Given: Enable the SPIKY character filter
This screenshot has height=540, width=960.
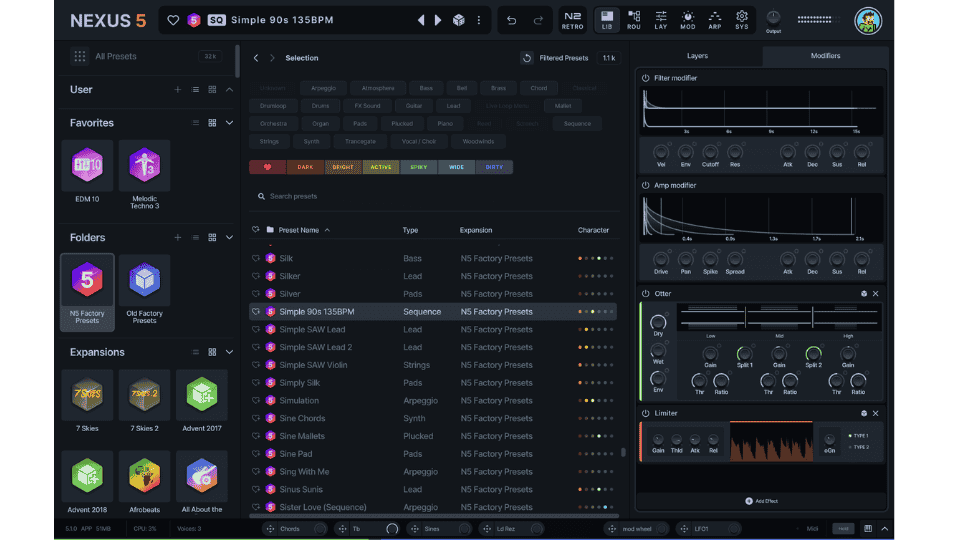Looking at the screenshot, I should click(x=419, y=167).
